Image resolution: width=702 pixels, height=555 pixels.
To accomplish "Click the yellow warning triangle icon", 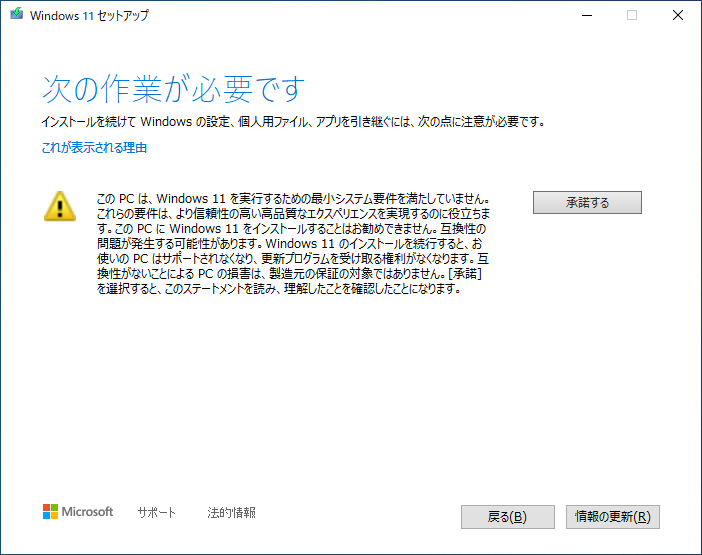I will tap(60, 206).
